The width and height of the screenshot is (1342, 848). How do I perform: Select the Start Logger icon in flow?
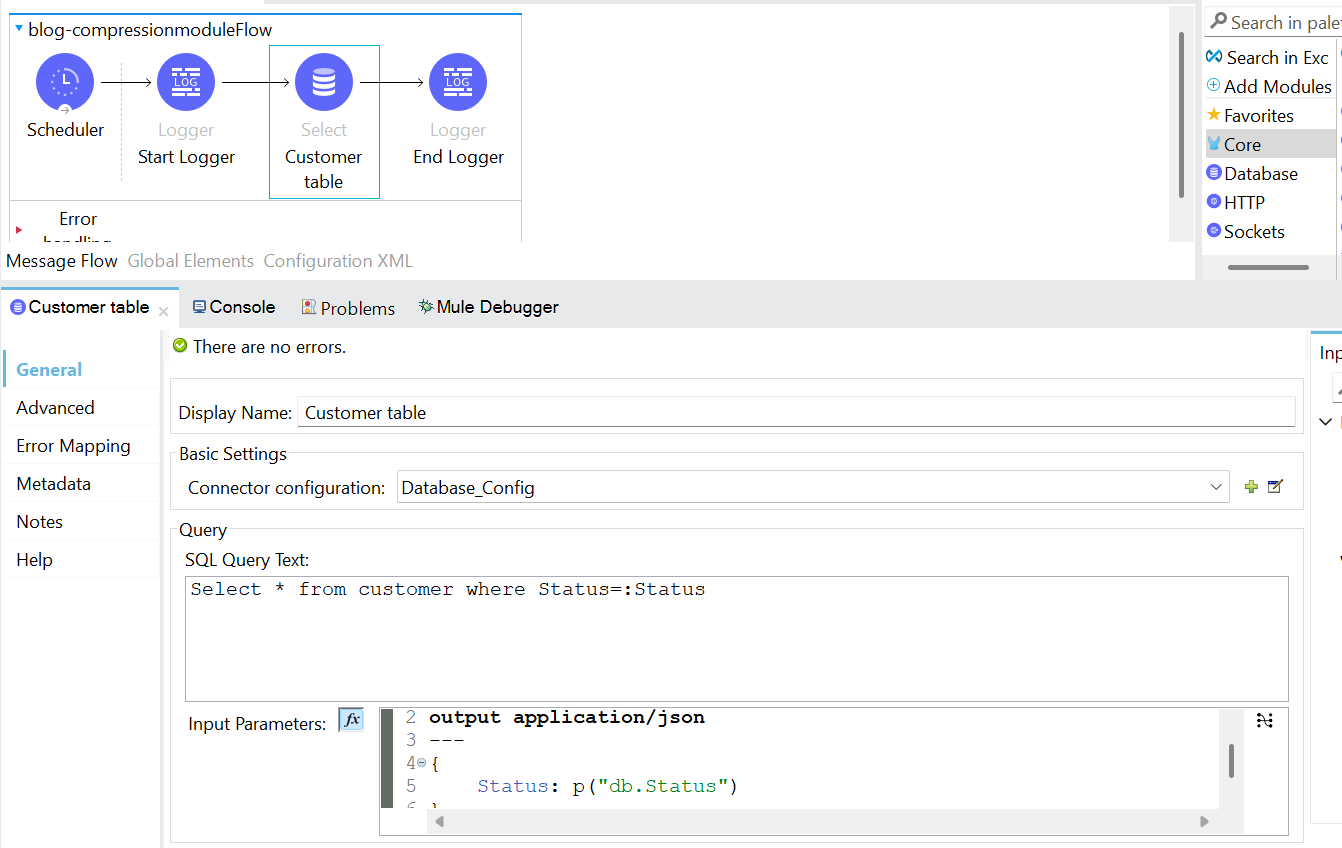pos(186,82)
